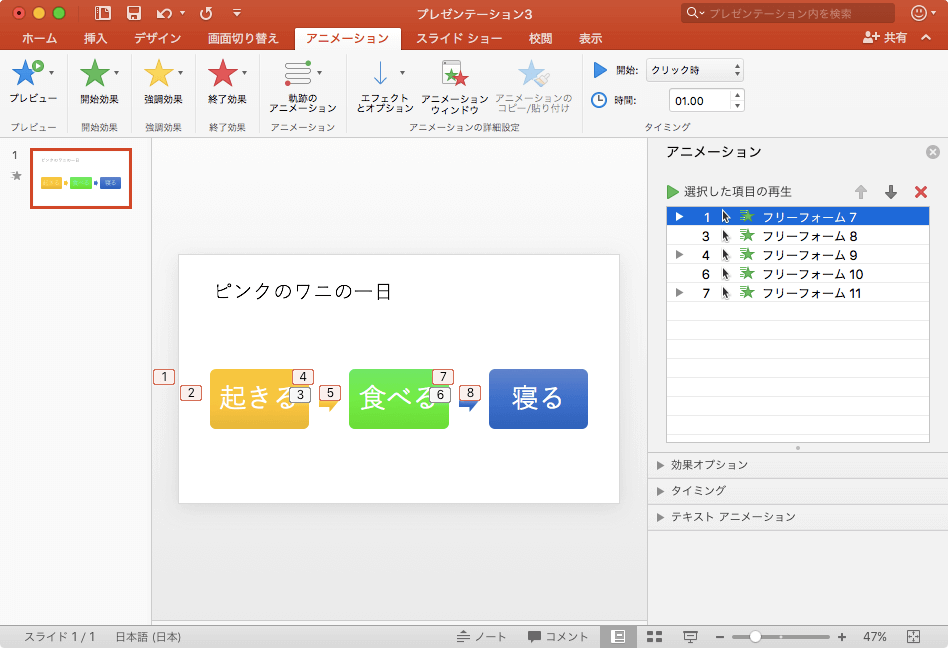This screenshot has height=648, width=948.
Task: Delete animation with red X
Action: pyautogui.click(x=921, y=192)
